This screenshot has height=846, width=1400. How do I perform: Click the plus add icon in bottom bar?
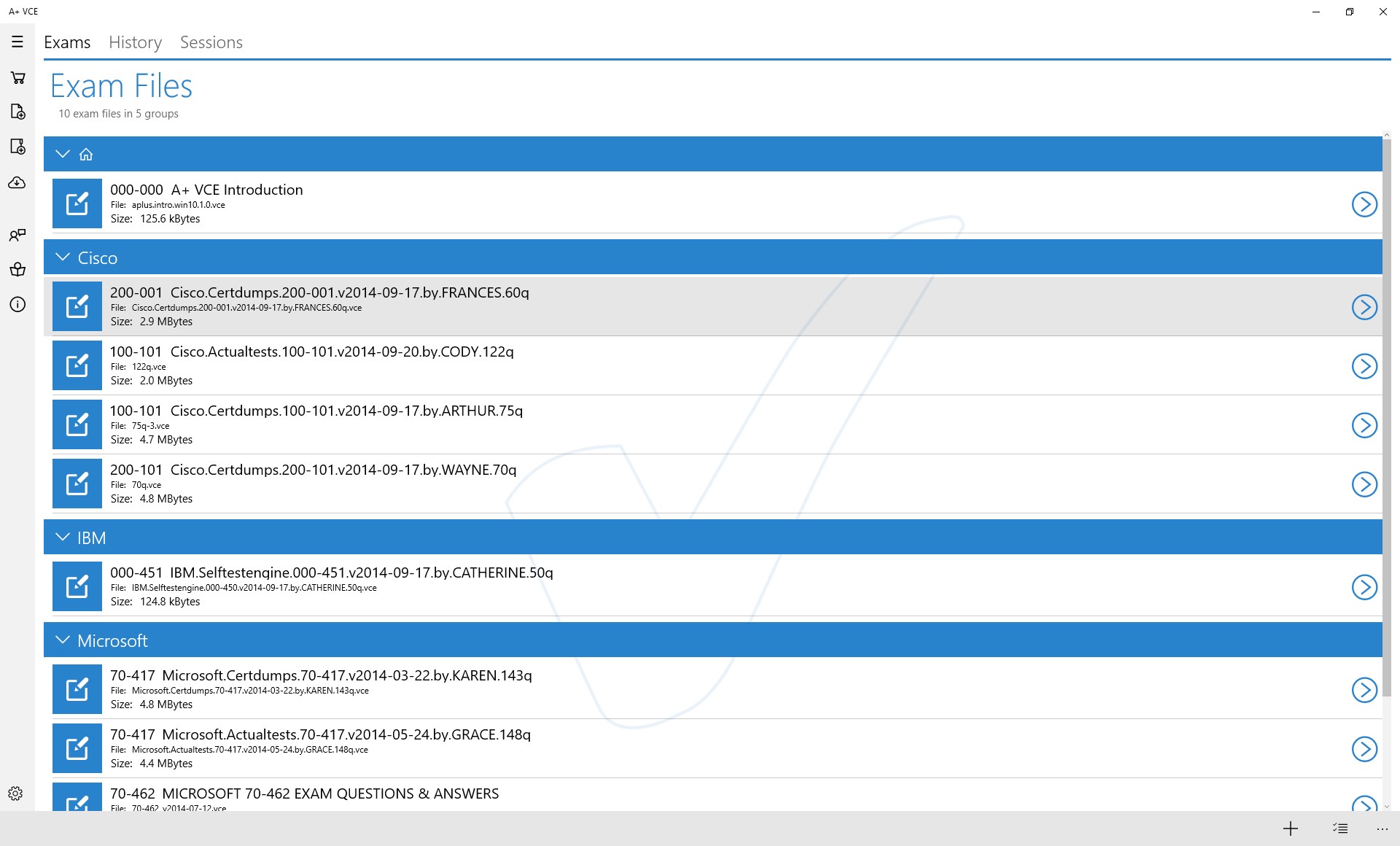point(1291,828)
